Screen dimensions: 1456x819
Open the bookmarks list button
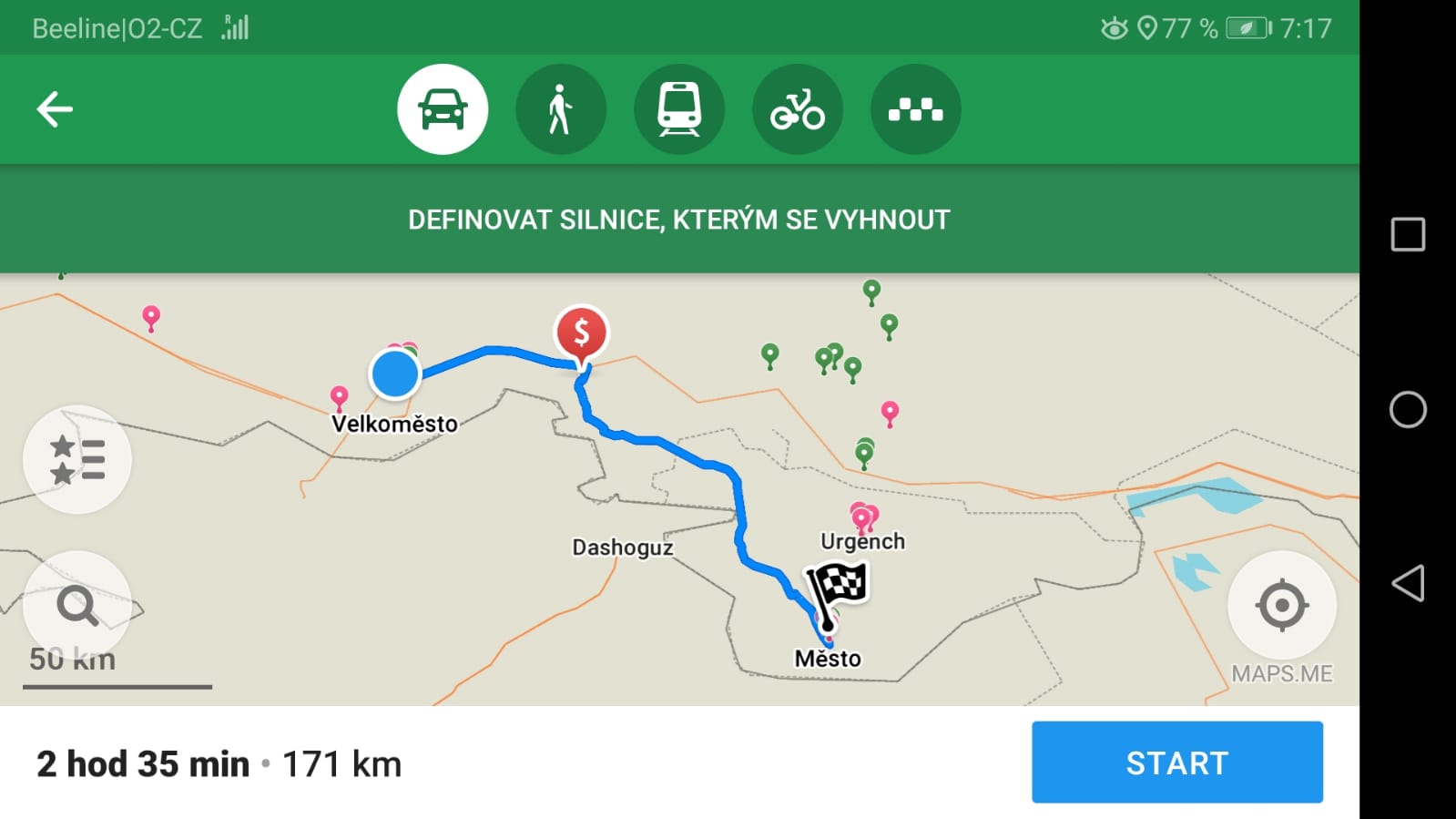click(x=77, y=459)
